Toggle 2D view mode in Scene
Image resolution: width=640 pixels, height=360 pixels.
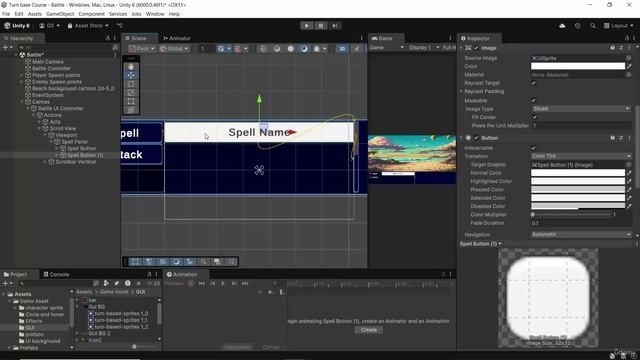click(342, 49)
